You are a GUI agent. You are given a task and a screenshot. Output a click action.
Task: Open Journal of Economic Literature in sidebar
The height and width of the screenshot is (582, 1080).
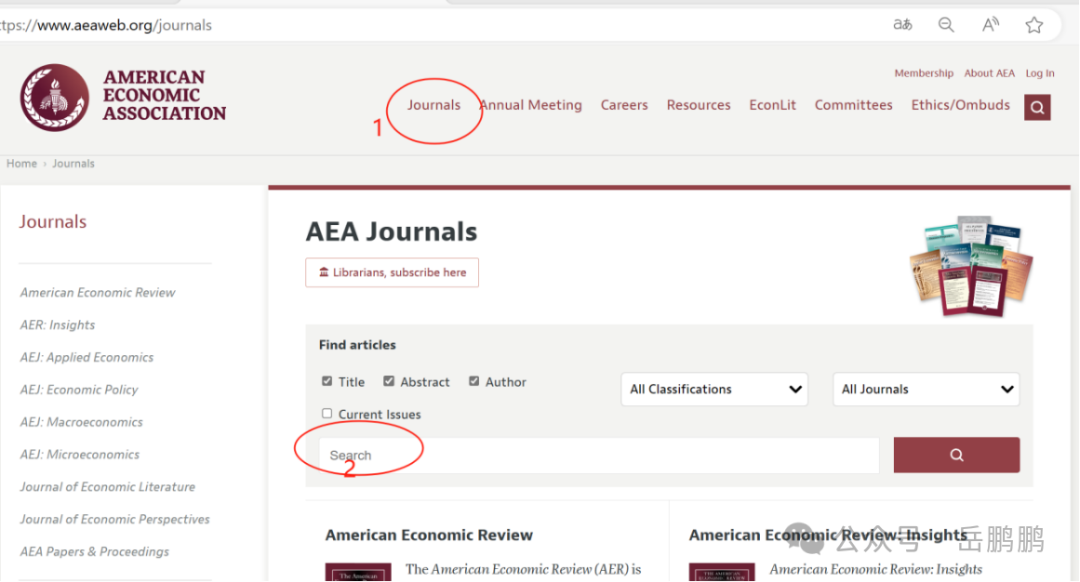[107, 486]
